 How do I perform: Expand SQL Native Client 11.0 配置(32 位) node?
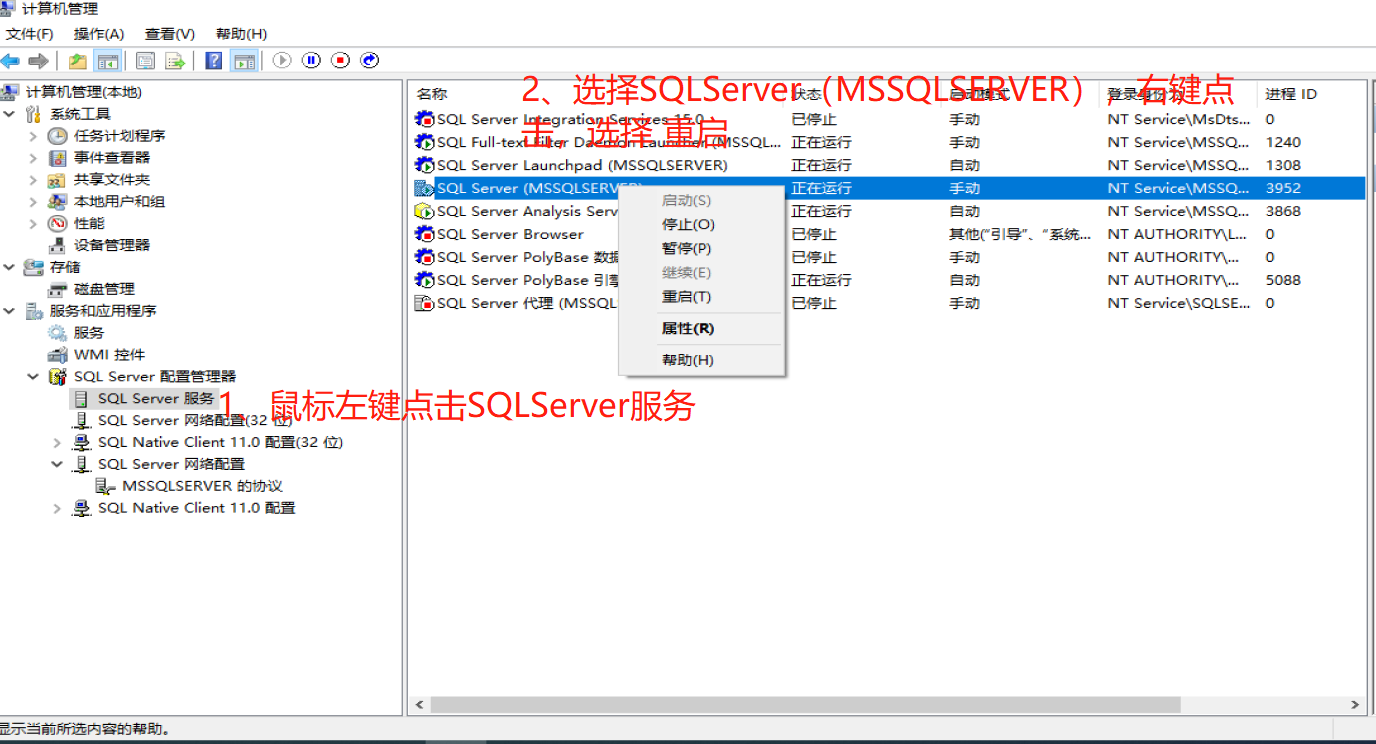[57, 442]
